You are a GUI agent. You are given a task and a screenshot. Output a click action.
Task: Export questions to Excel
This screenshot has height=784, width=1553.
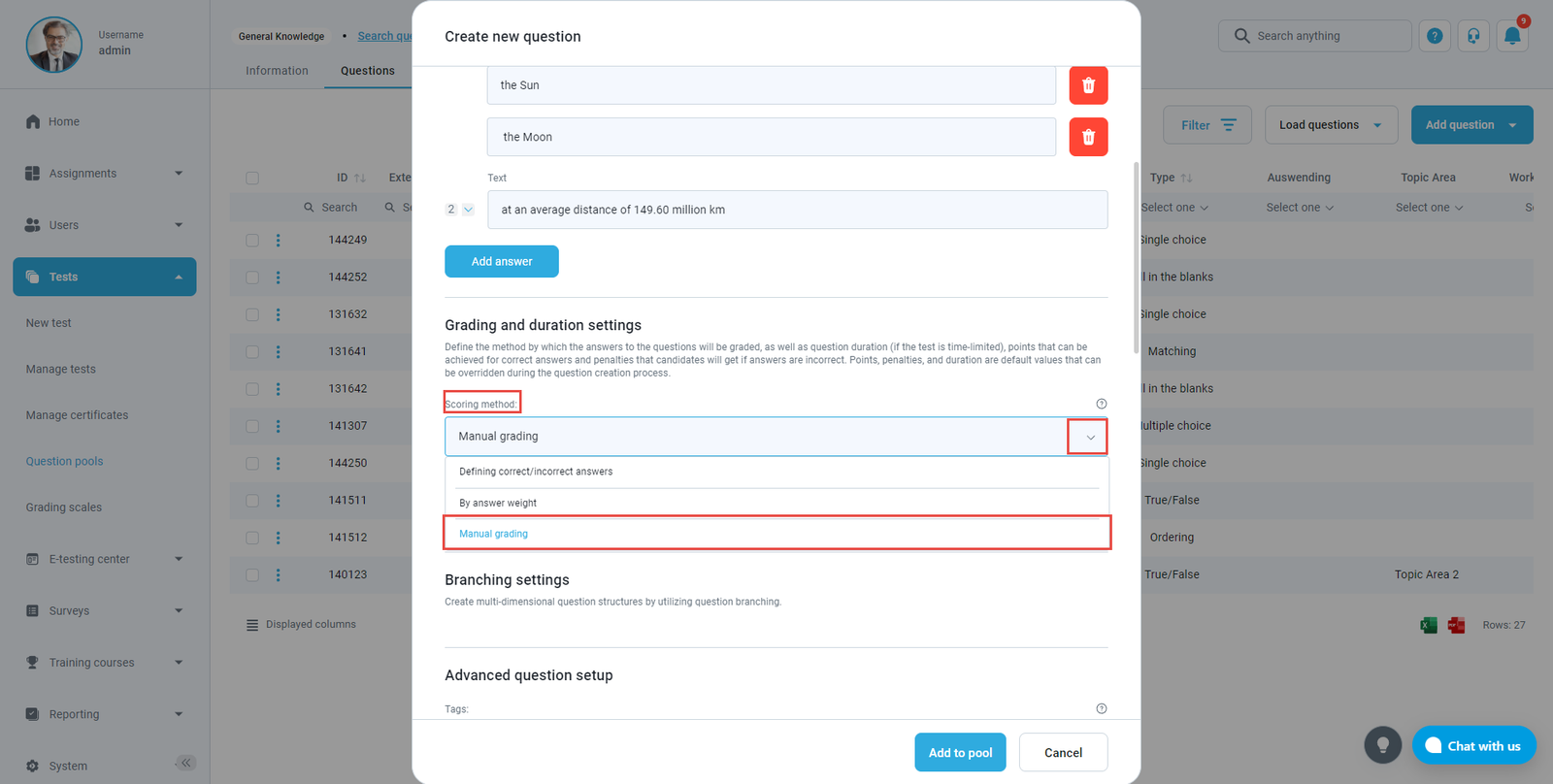1429,625
